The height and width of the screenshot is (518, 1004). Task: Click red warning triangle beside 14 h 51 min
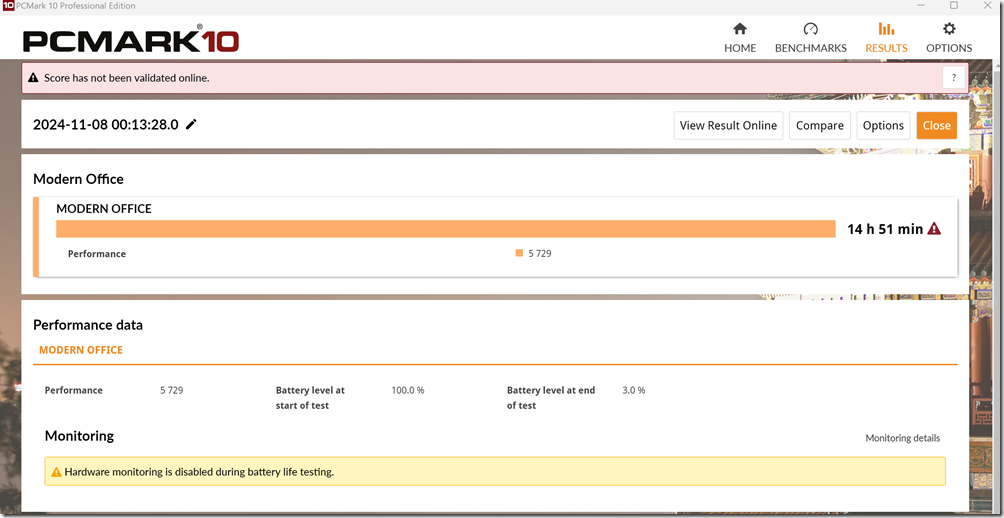[934, 229]
